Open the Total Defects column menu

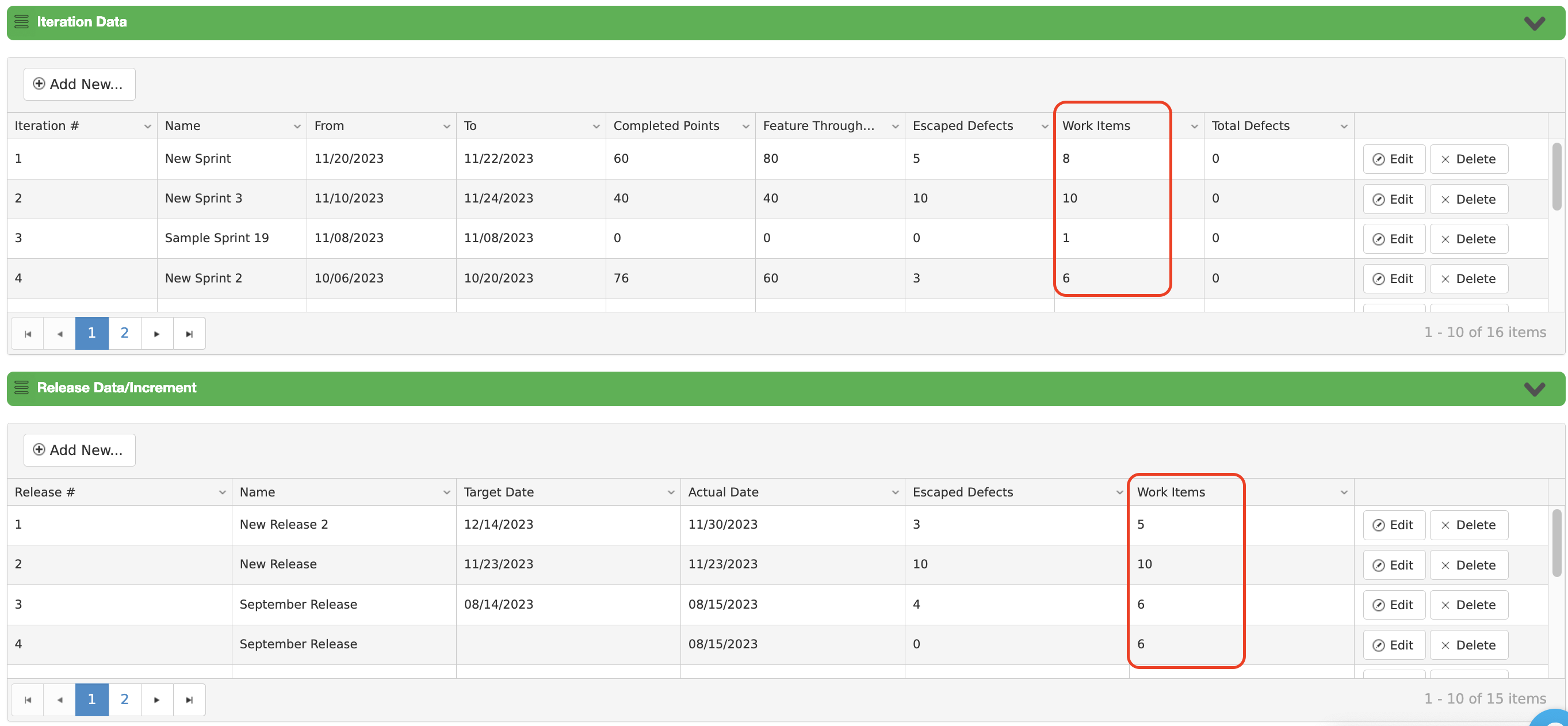click(x=1344, y=126)
